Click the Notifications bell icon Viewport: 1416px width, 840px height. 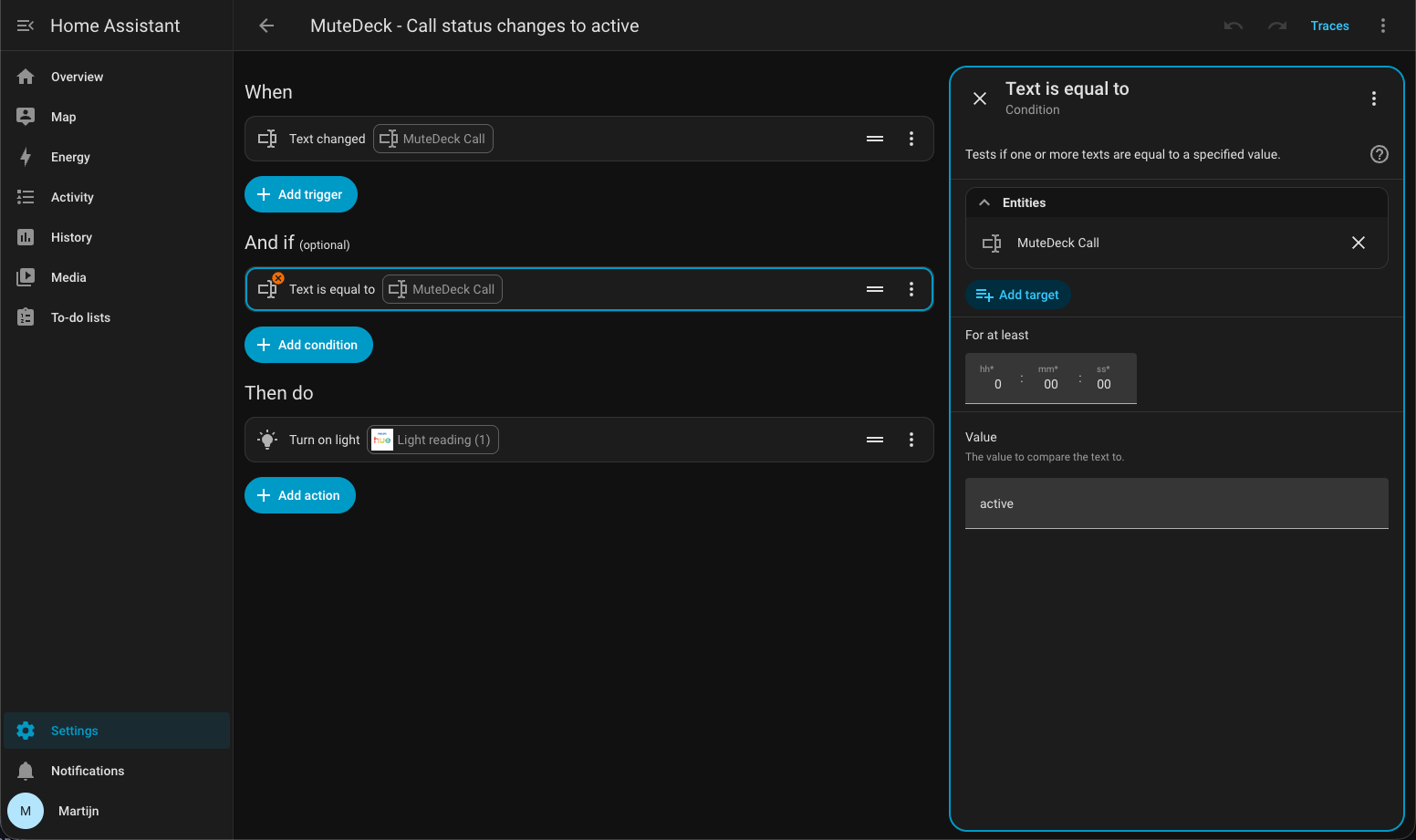pos(26,771)
